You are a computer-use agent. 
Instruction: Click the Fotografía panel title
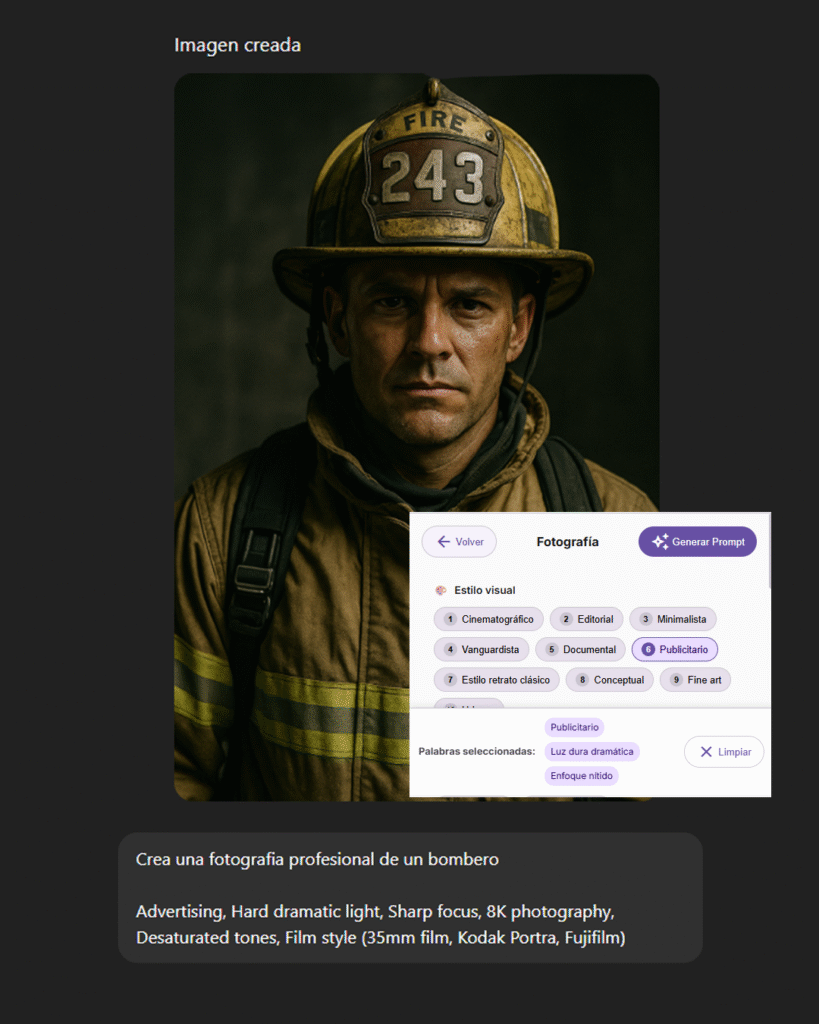568,541
